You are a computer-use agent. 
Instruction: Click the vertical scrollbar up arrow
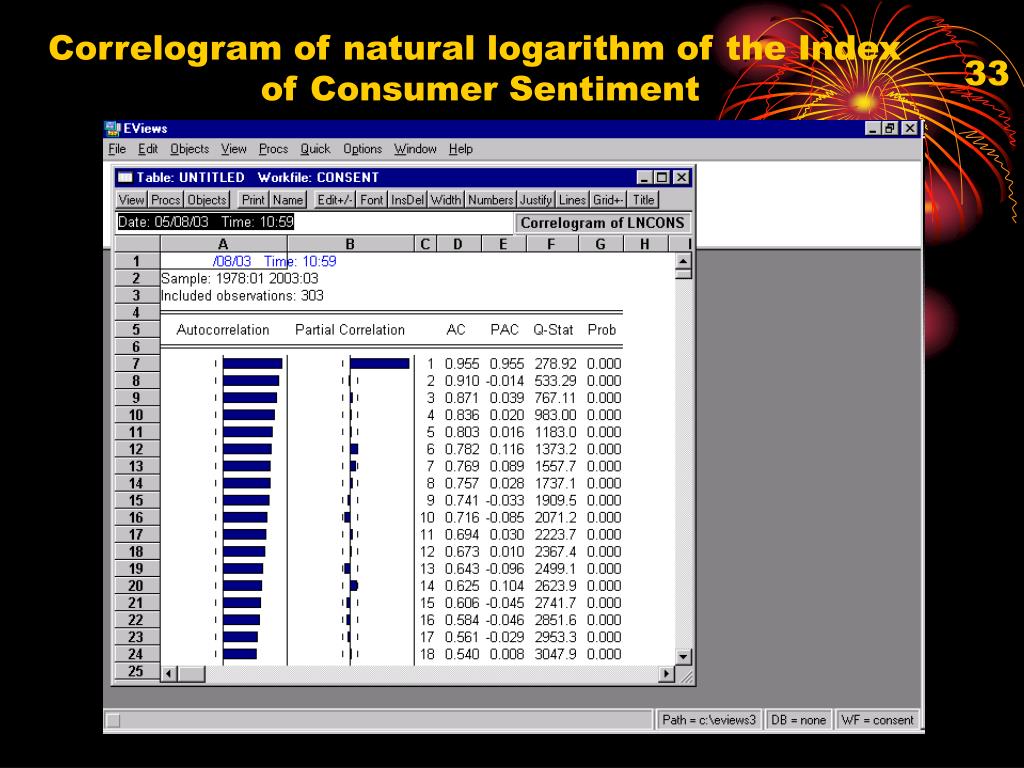[x=683, y=261]
